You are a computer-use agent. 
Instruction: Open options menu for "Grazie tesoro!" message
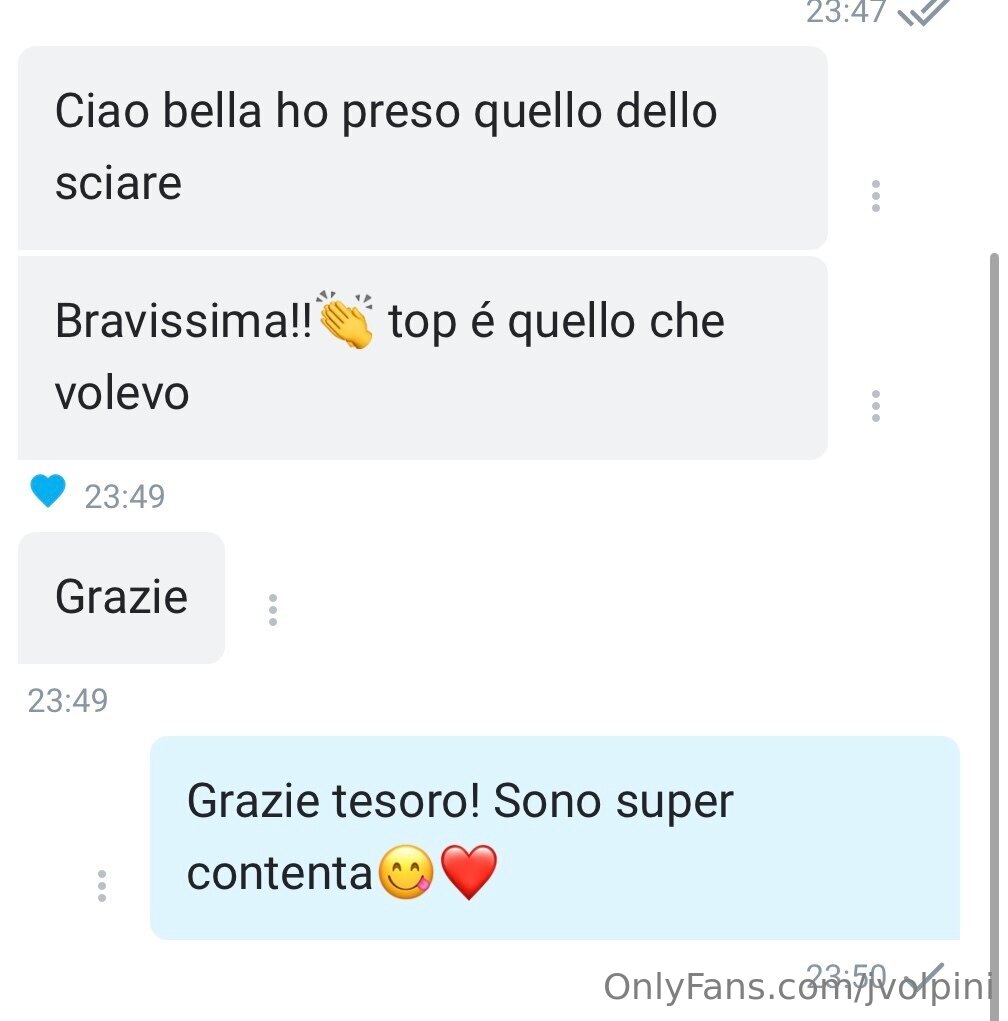102,886
